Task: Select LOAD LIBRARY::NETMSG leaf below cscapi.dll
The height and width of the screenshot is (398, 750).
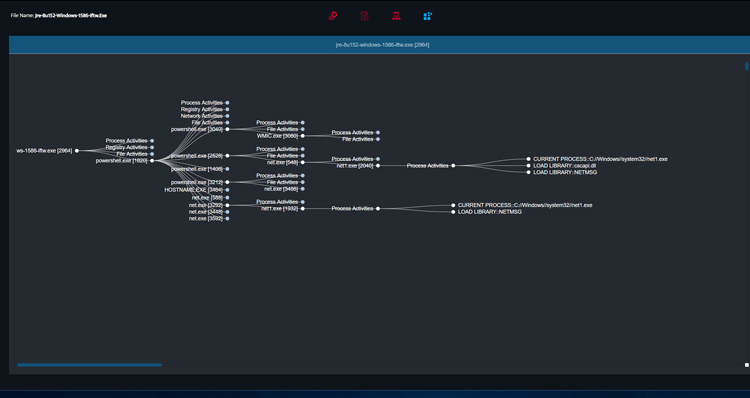Action: (x=529, y=172)
